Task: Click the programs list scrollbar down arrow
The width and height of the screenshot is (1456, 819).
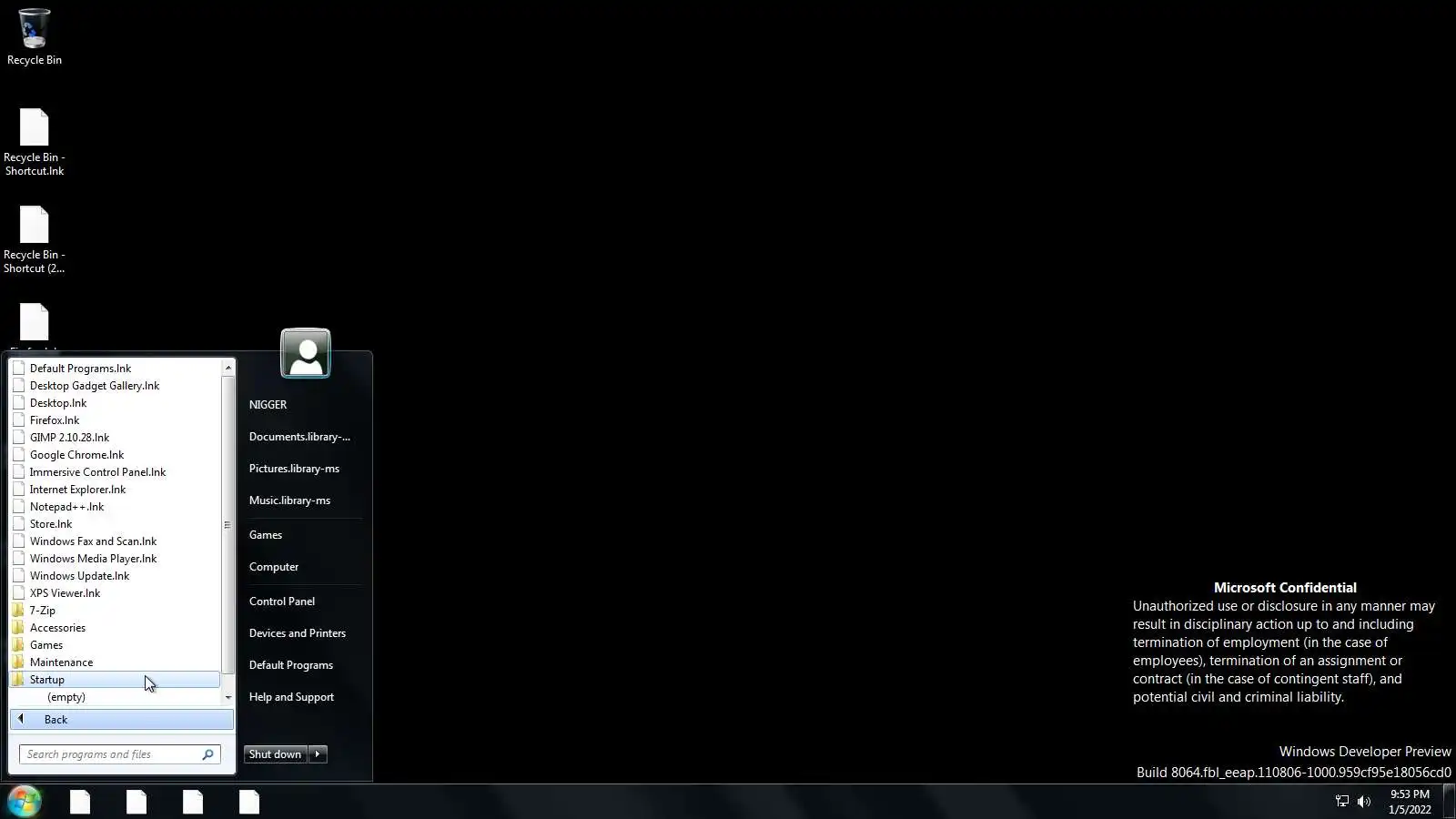Action: pos(227,698)
